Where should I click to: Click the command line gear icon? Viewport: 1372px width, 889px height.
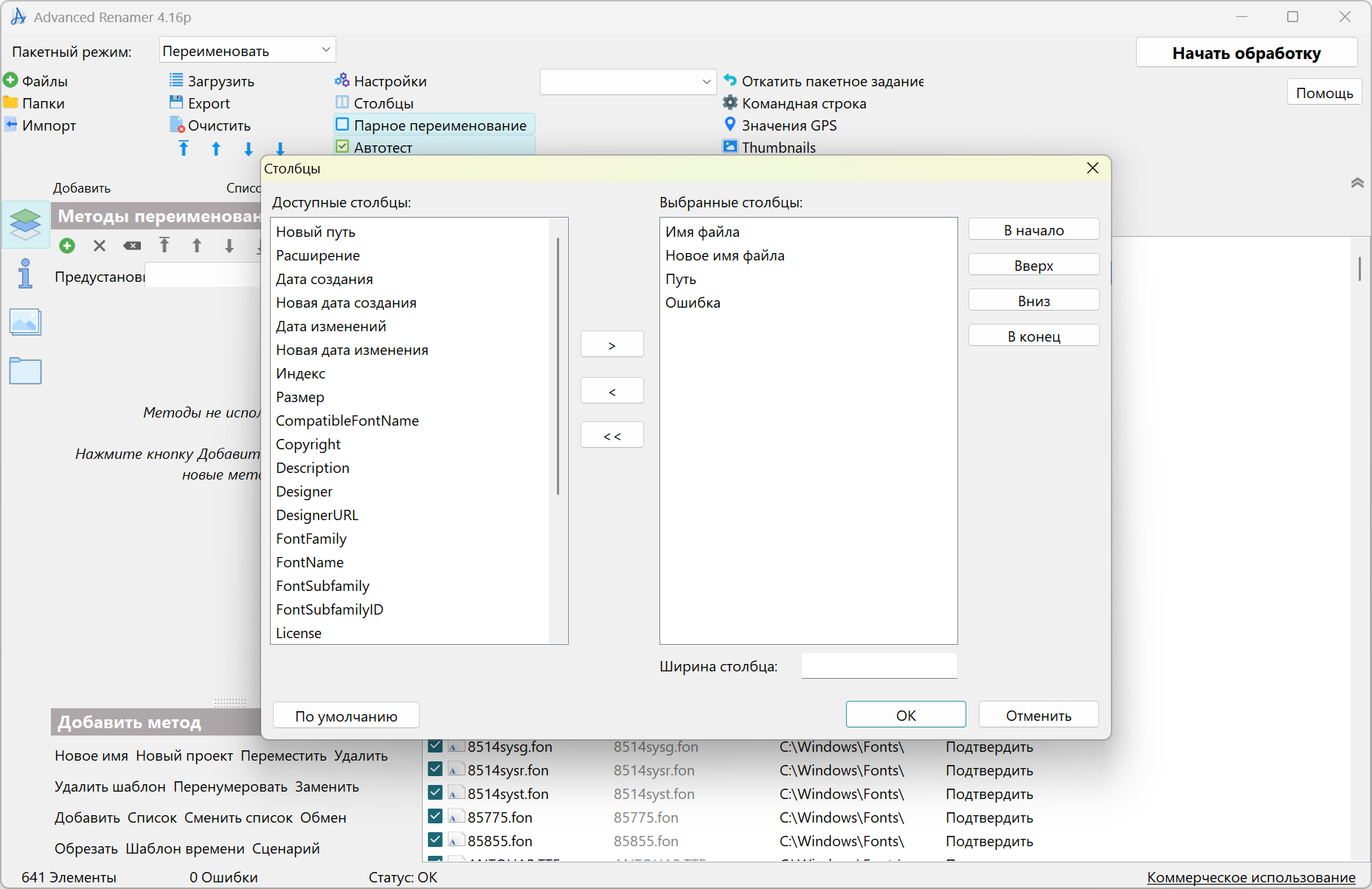[x=730, y=103]
